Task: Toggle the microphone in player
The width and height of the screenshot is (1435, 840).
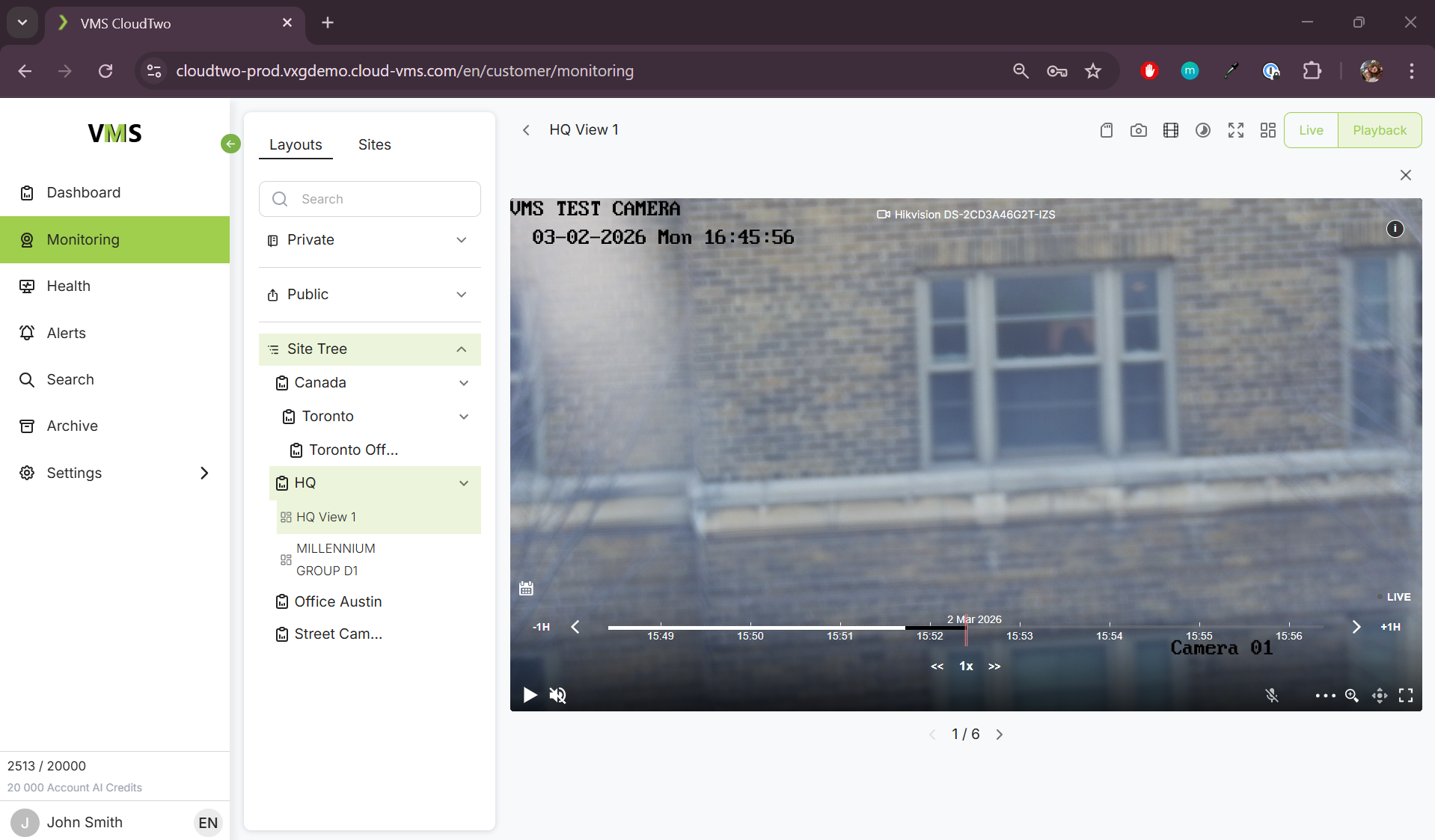Action: [x=1271, y=696]
